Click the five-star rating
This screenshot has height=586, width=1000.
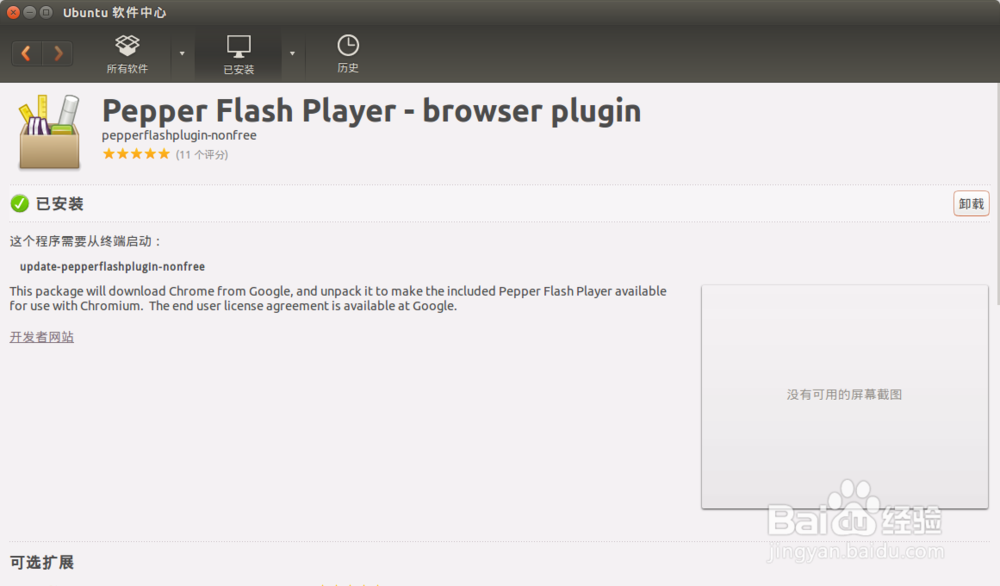(x=136, y=154)
